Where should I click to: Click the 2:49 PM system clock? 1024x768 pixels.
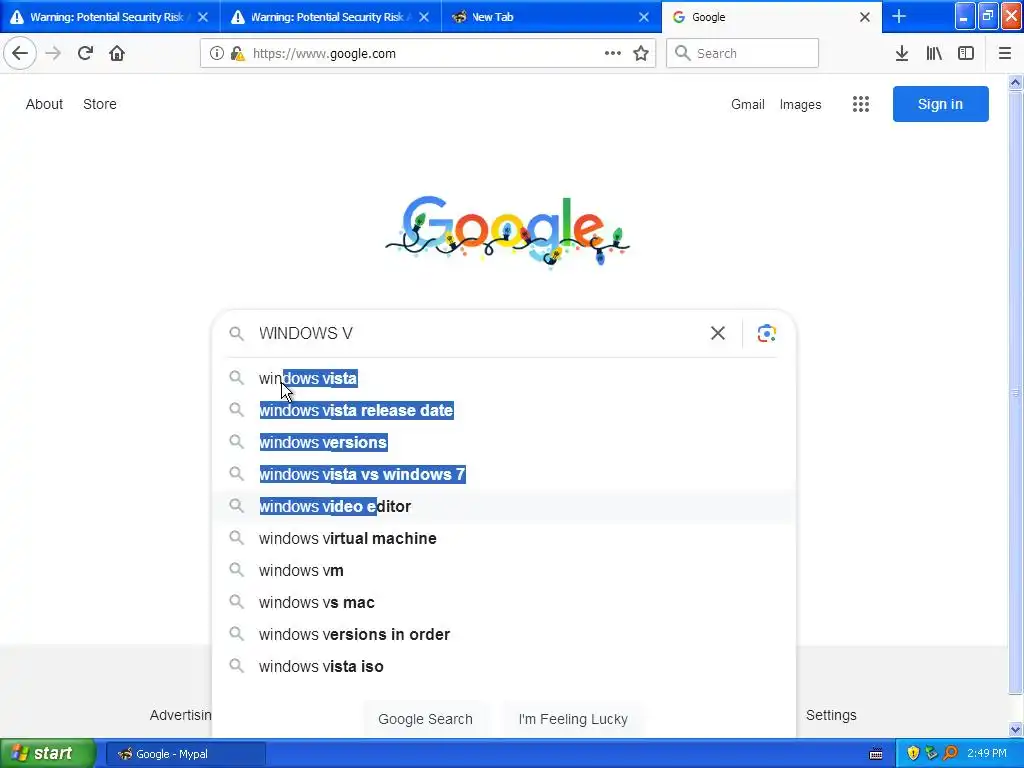987,753
